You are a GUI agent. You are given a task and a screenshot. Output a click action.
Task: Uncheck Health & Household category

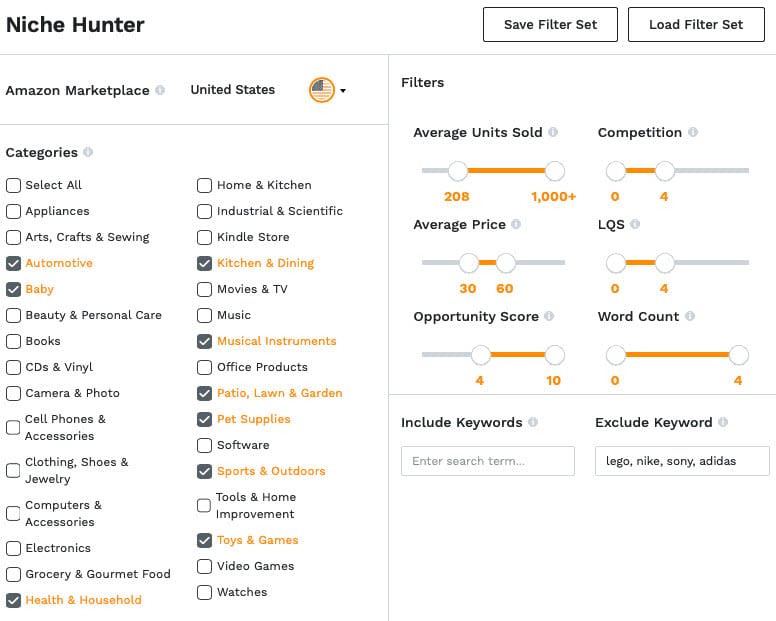[13, 600]
